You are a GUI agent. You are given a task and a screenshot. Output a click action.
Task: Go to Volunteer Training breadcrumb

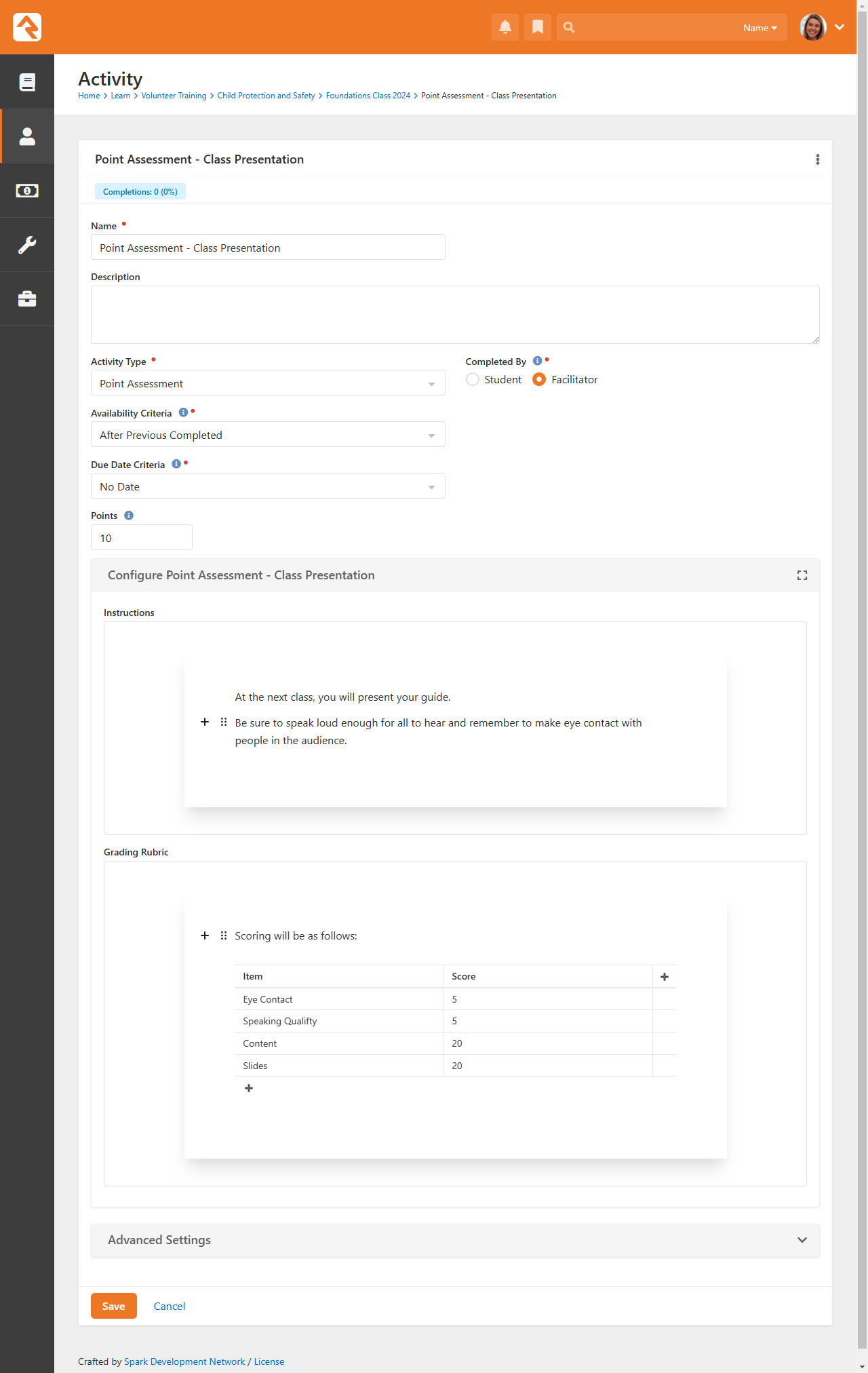click(x=174, y=96)
